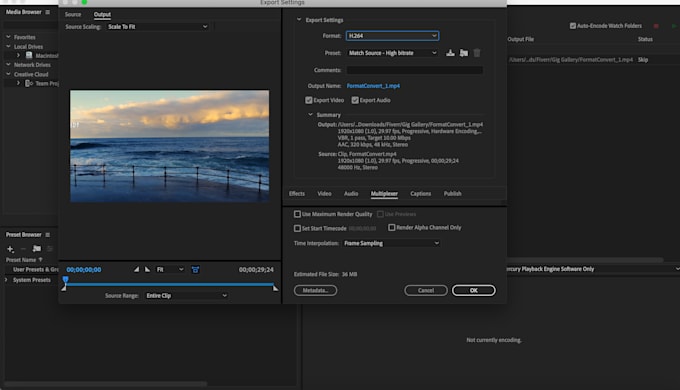Image resolution: width=680 pixels, height=390 pixels.
Task: Switch to the Source tab
Action: (x=73, y=14)
